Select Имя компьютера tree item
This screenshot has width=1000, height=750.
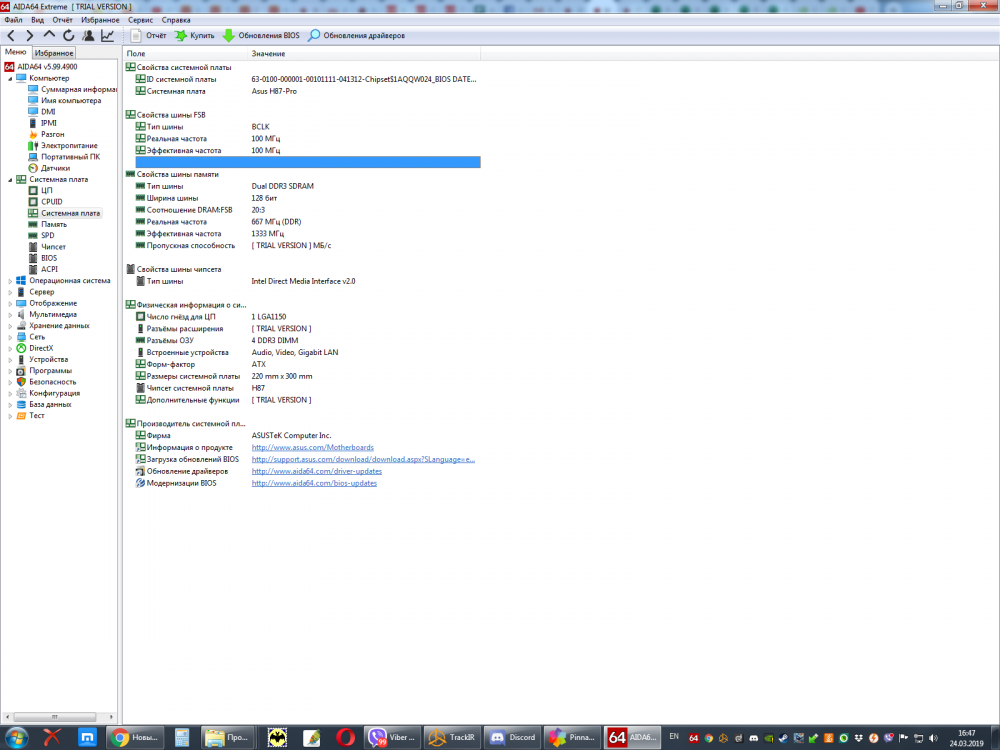click(x=64, y=101)
